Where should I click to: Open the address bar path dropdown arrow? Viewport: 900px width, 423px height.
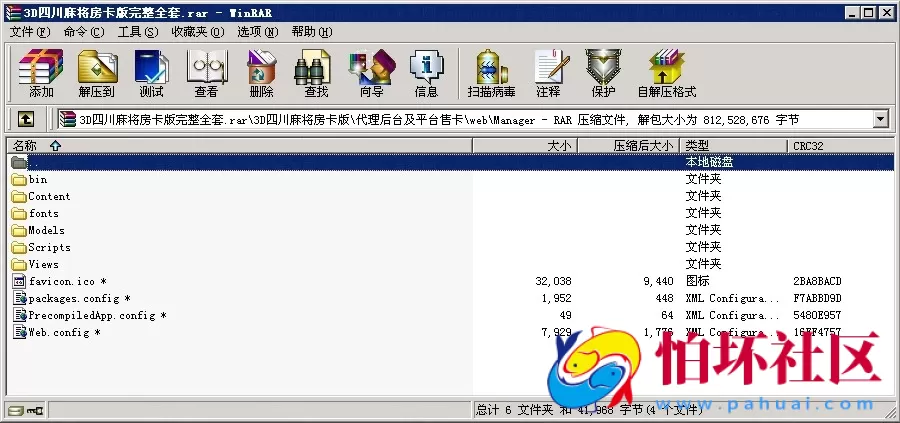tap(880, 119)
